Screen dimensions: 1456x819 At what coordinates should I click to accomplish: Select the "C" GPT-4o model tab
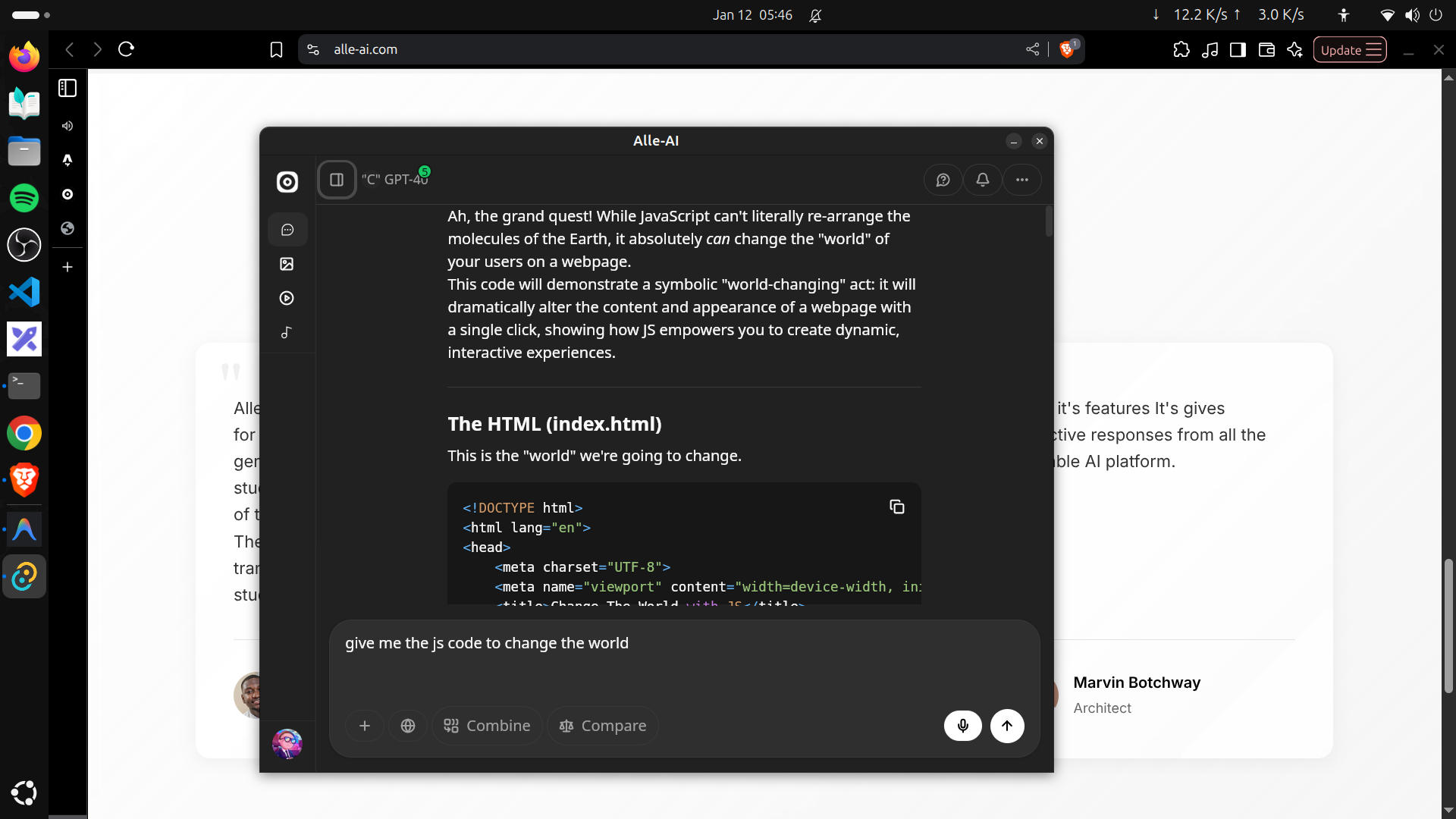click(x=394, y=180)
